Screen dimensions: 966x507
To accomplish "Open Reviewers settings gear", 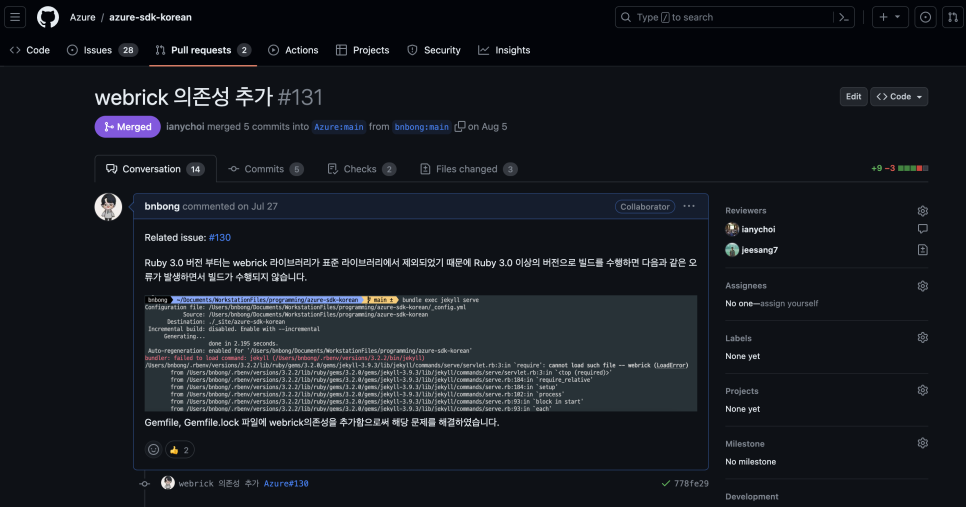I will point(922,211).
